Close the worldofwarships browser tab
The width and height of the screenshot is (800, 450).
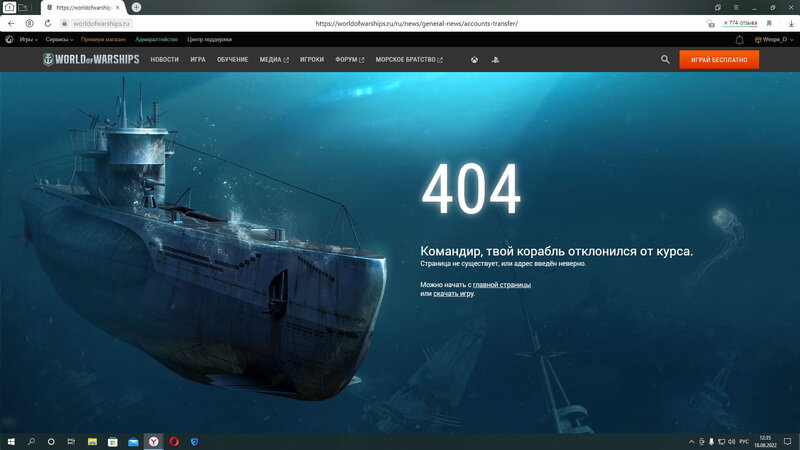tap(117, 8)
